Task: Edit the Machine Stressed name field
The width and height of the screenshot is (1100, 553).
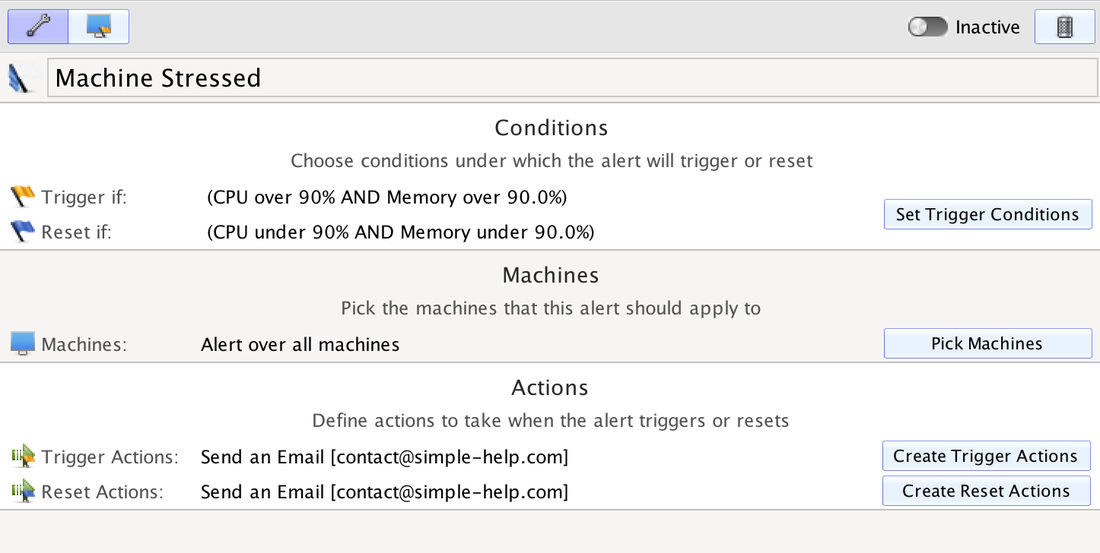Action: (x=572, y=77)
